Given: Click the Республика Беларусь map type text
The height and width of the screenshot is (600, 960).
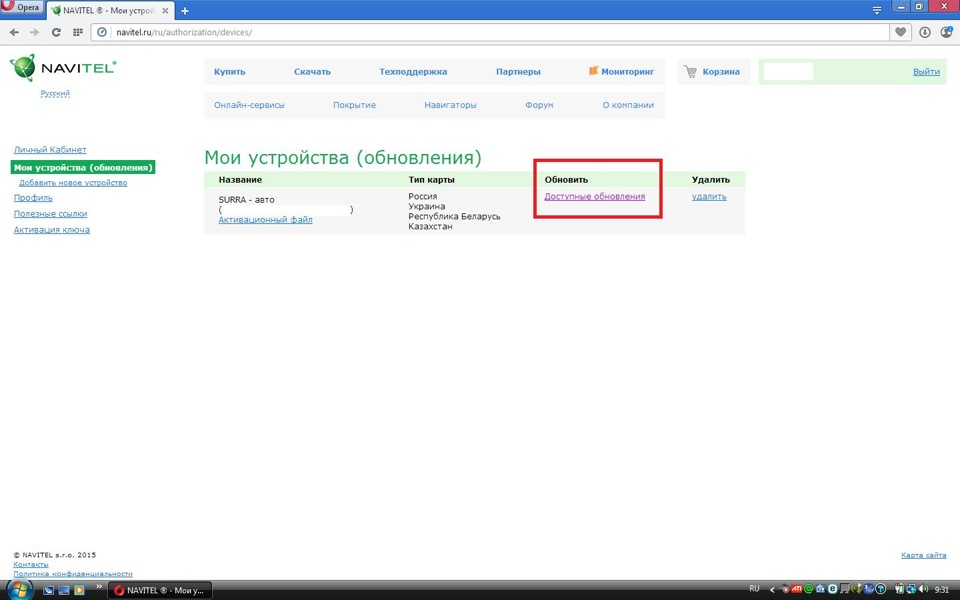Looking at the screenshot, I should (454, 216).
